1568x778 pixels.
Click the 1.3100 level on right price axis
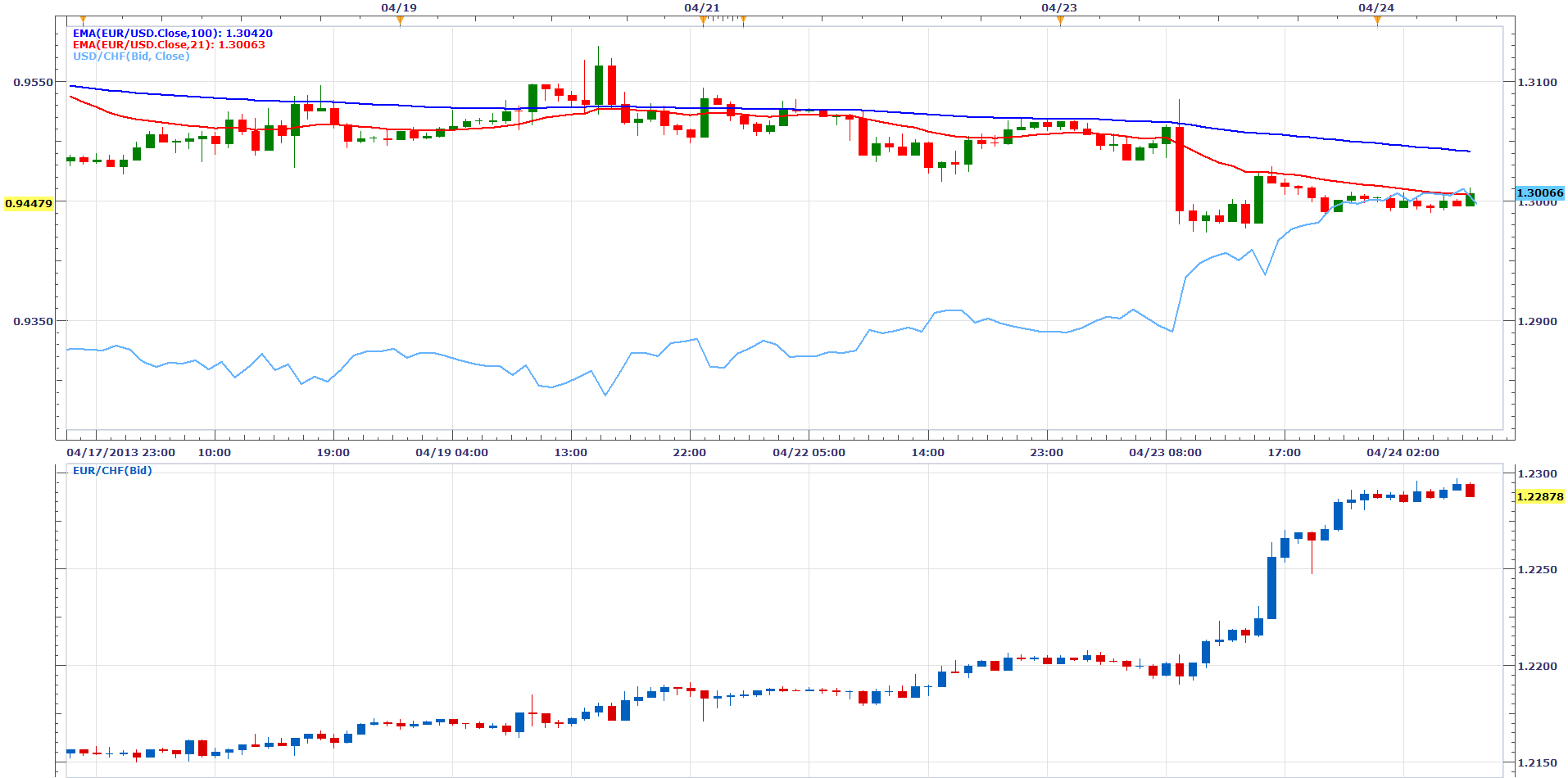pos(1537,83)
